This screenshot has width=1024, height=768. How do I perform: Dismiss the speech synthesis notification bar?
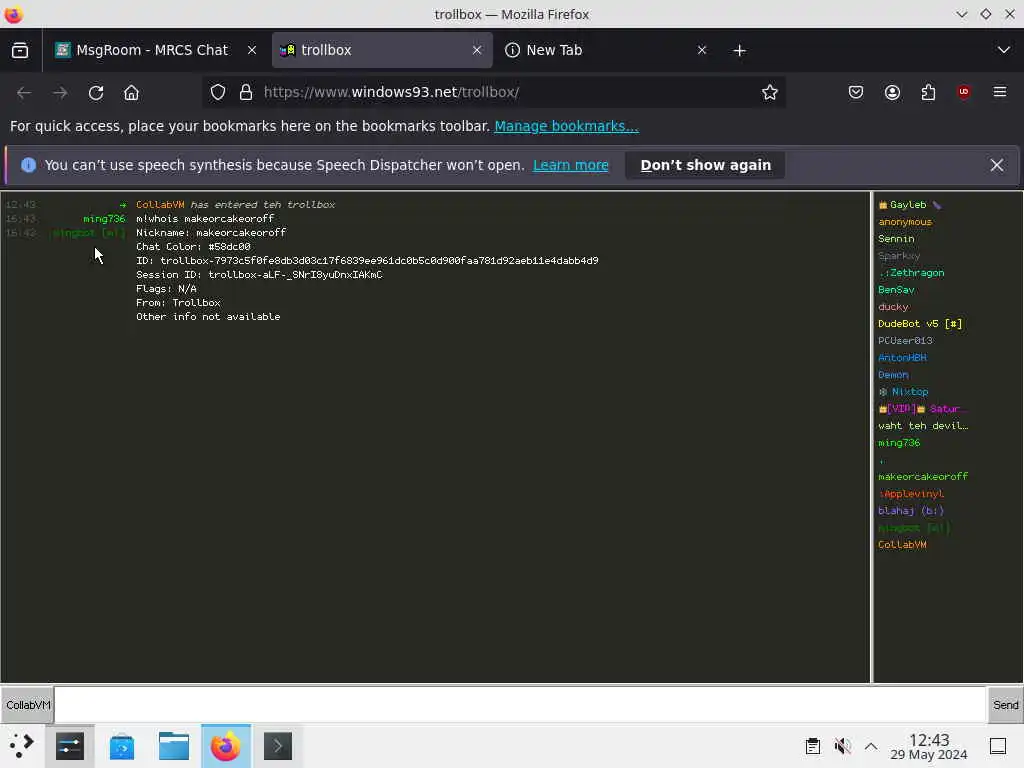point(997,165)
